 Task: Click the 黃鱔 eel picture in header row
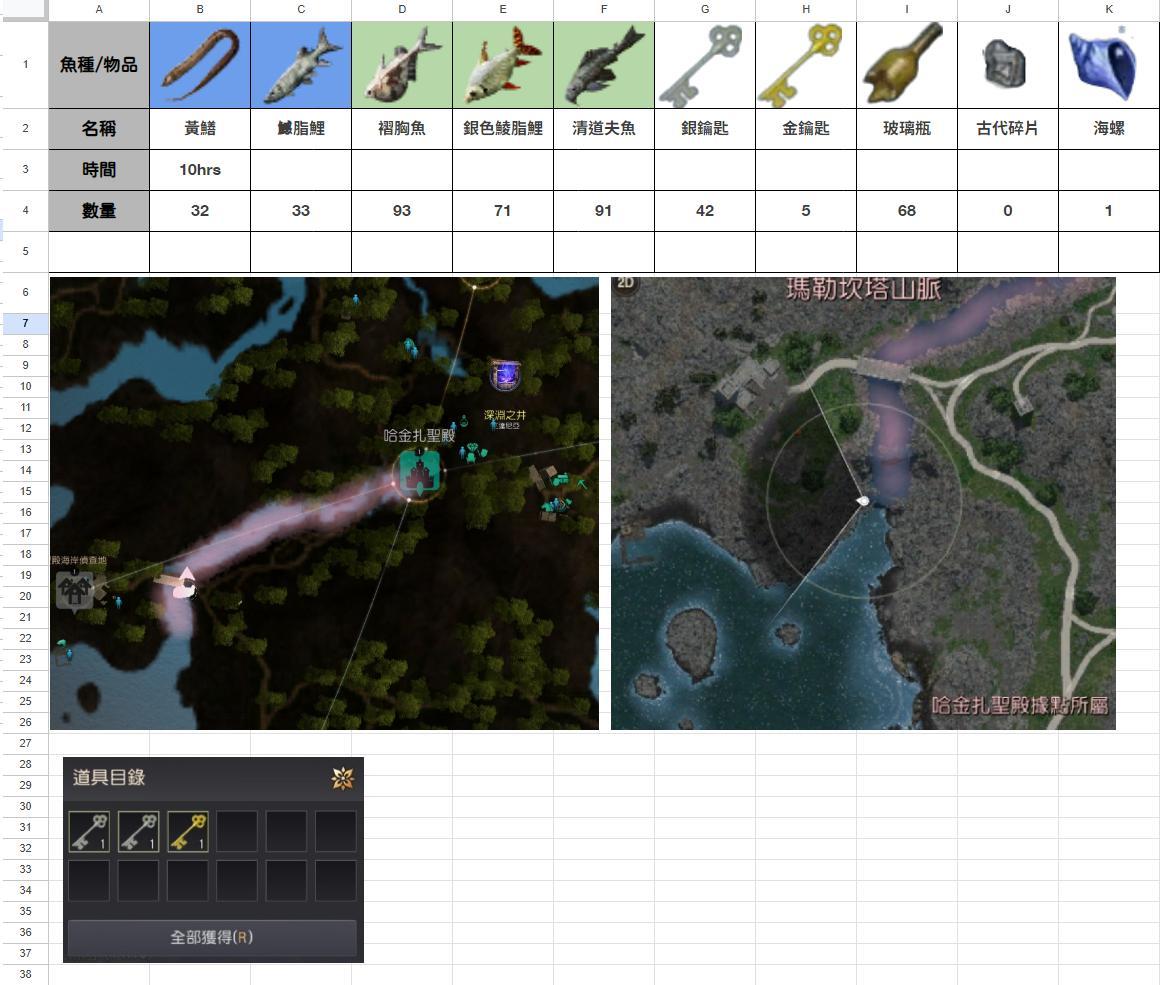(x=200, y=65)
